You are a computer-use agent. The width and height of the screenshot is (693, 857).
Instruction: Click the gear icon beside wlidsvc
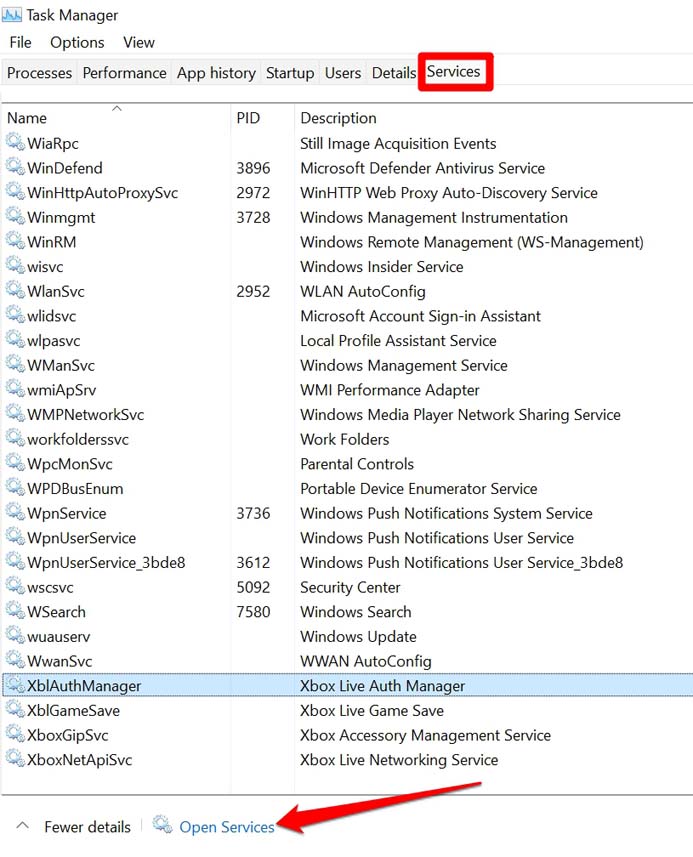click(15, 315)
